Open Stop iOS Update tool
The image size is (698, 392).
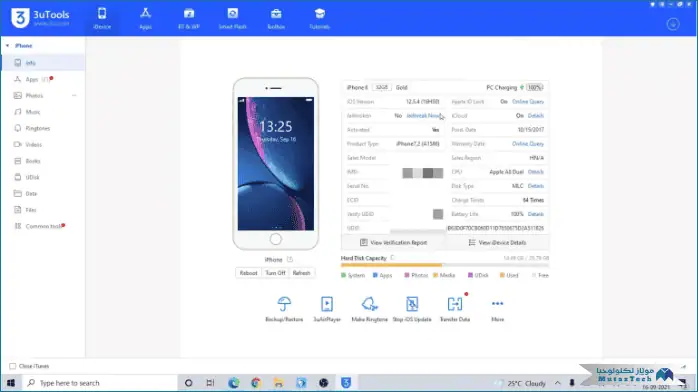(412, 308)
